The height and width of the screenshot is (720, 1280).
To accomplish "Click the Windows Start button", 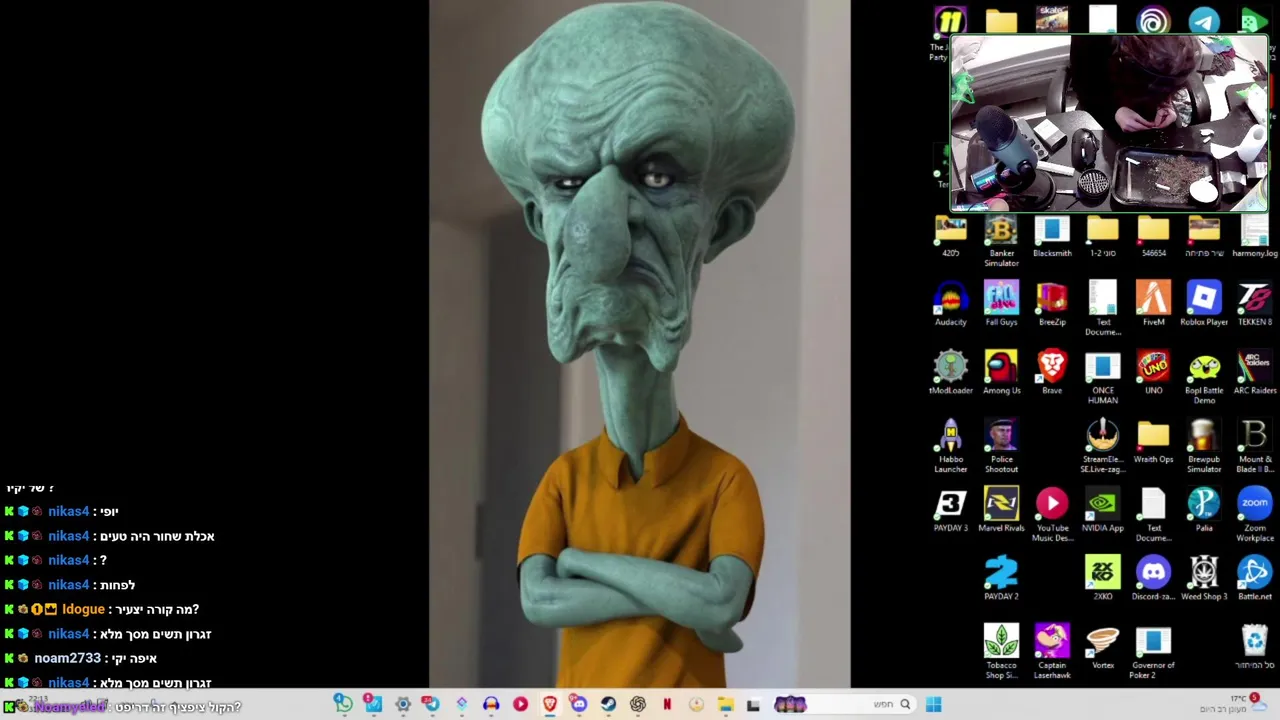I will 933,705.
